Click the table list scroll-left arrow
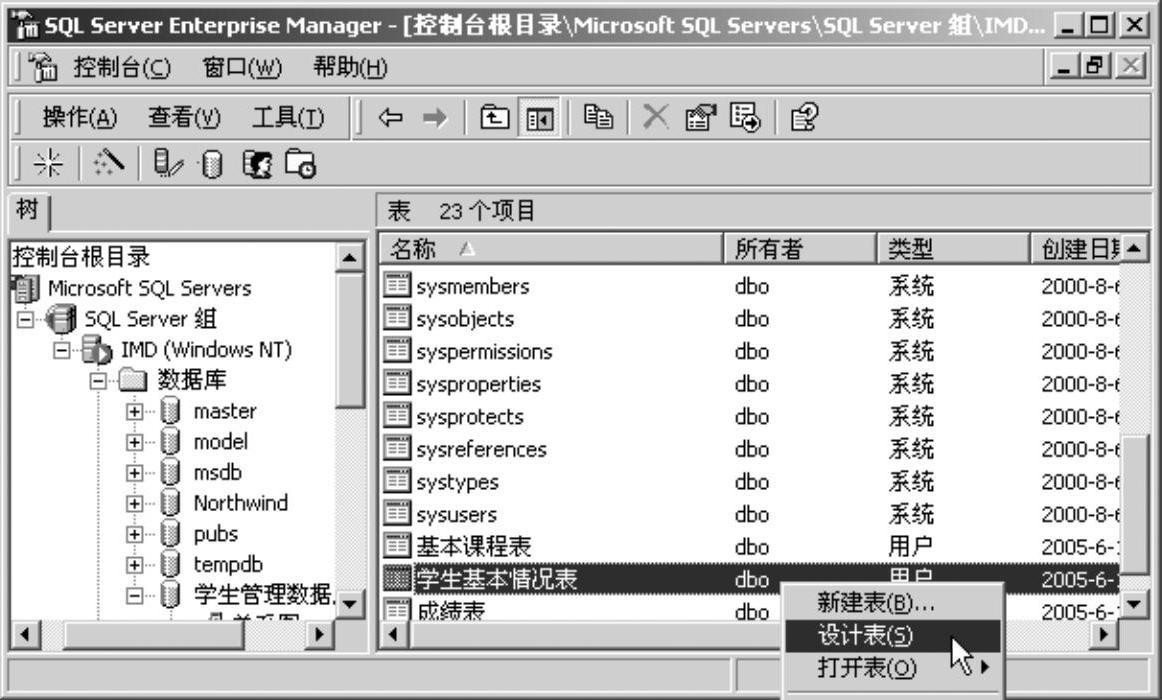This screenshot has width=1162, height=700. pos(394,634)
